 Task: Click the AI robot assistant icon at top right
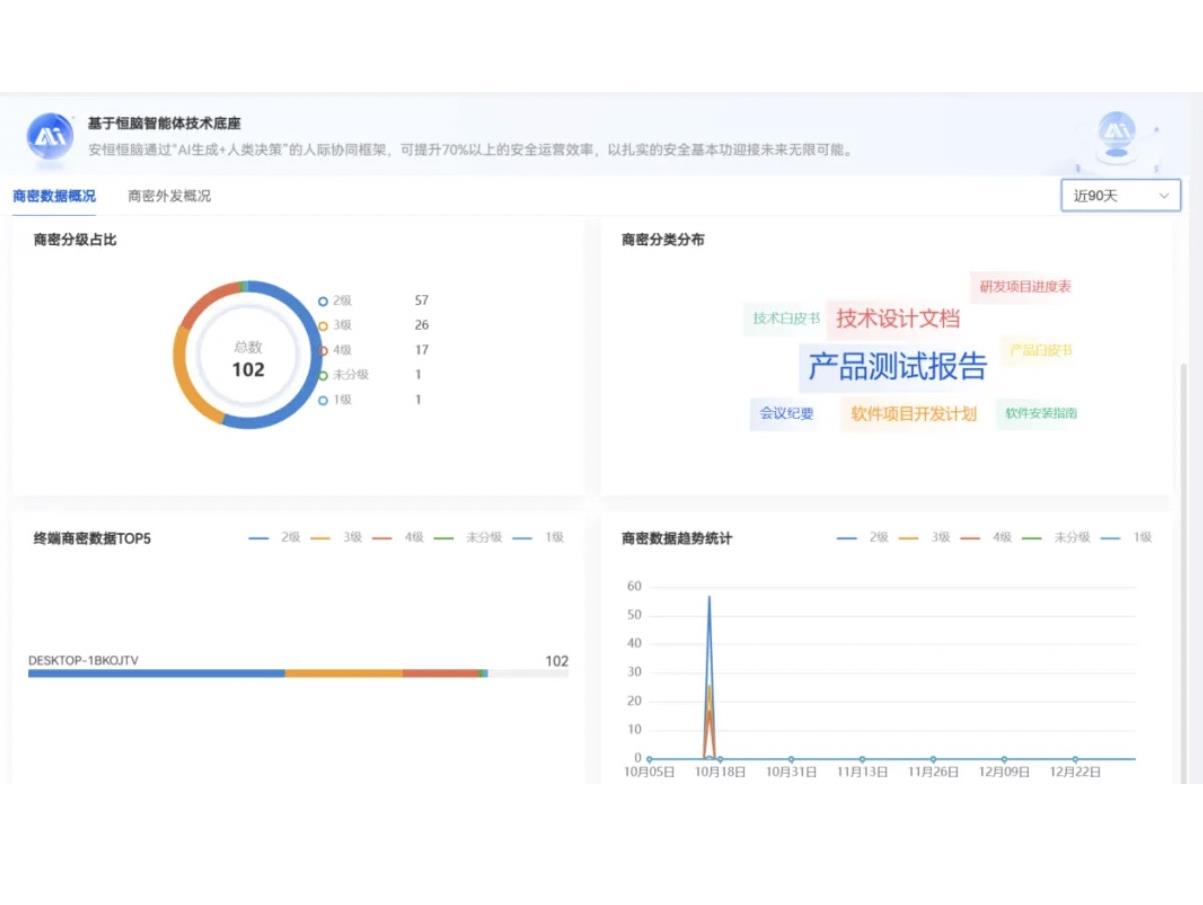[1116, 131]
